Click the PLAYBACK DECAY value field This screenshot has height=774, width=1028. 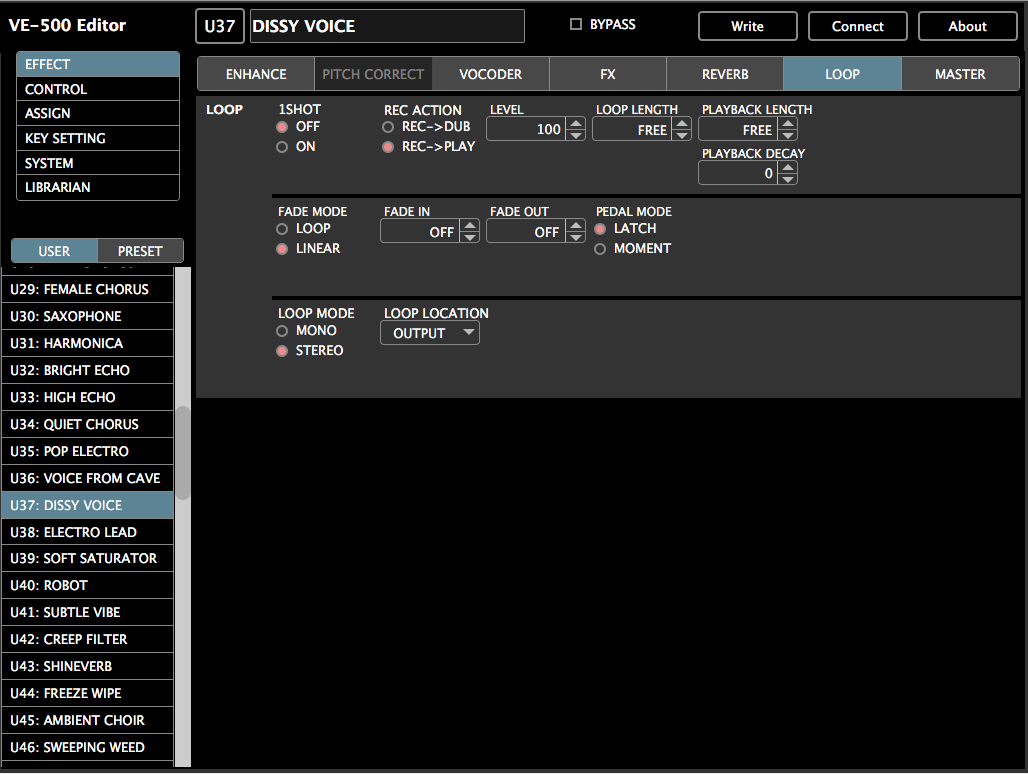pos(739,173)
